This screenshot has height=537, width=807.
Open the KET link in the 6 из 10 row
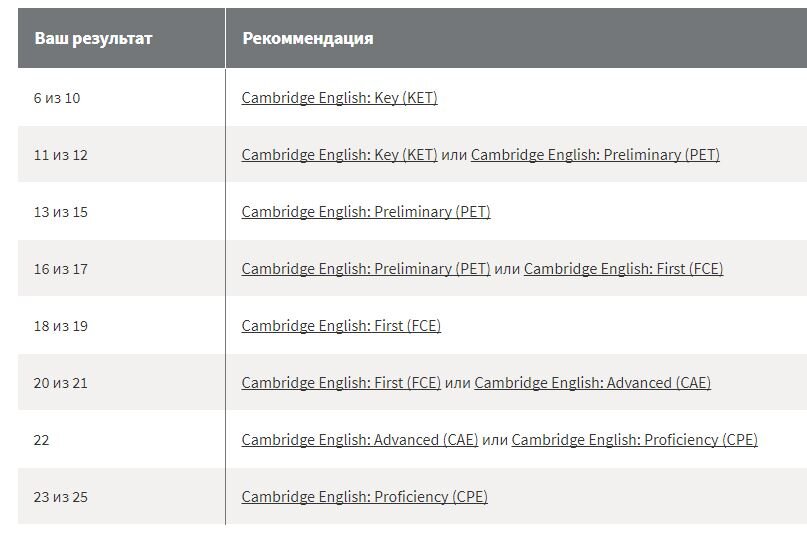pos(339,98)
